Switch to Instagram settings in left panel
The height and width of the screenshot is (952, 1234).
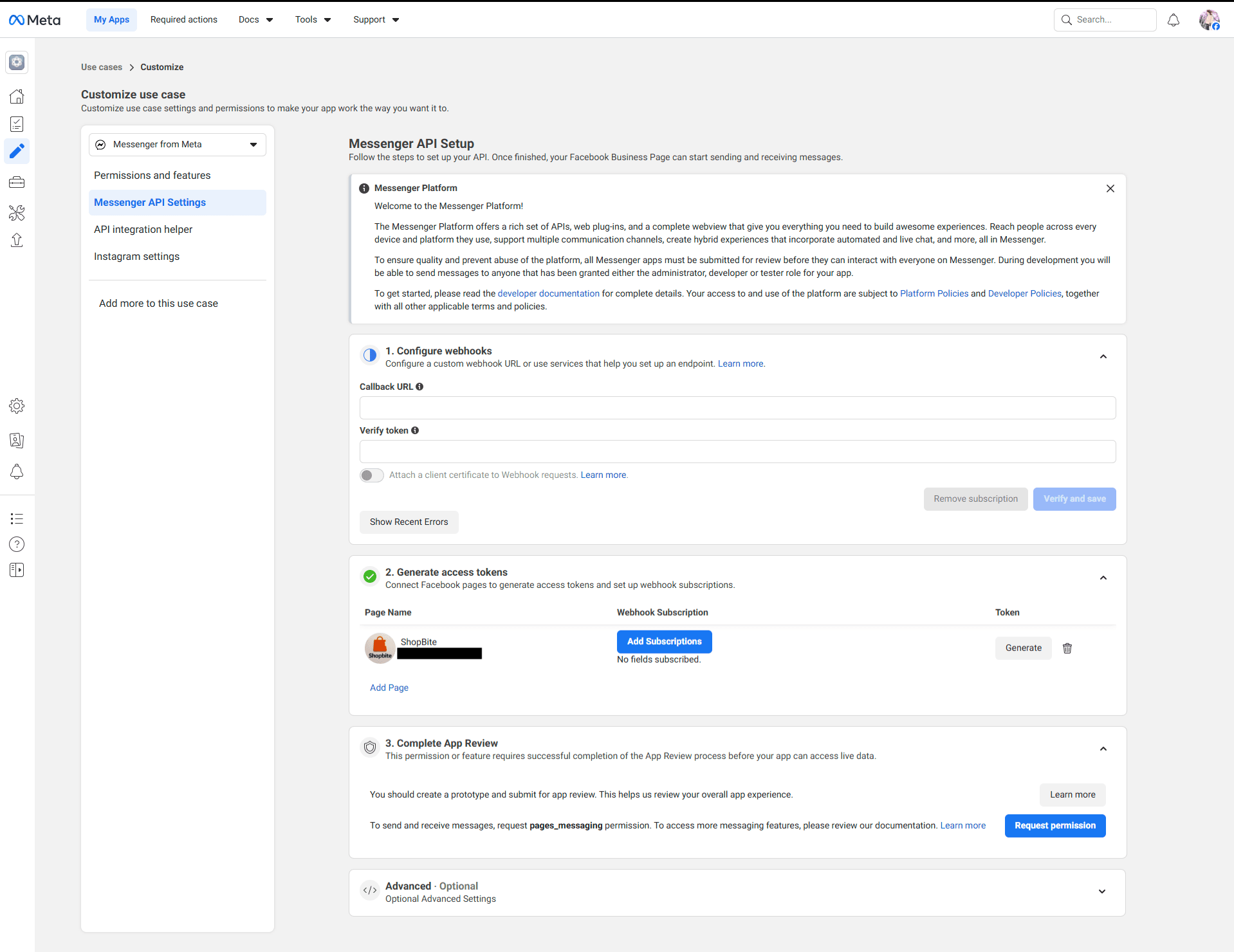point(136,256)
